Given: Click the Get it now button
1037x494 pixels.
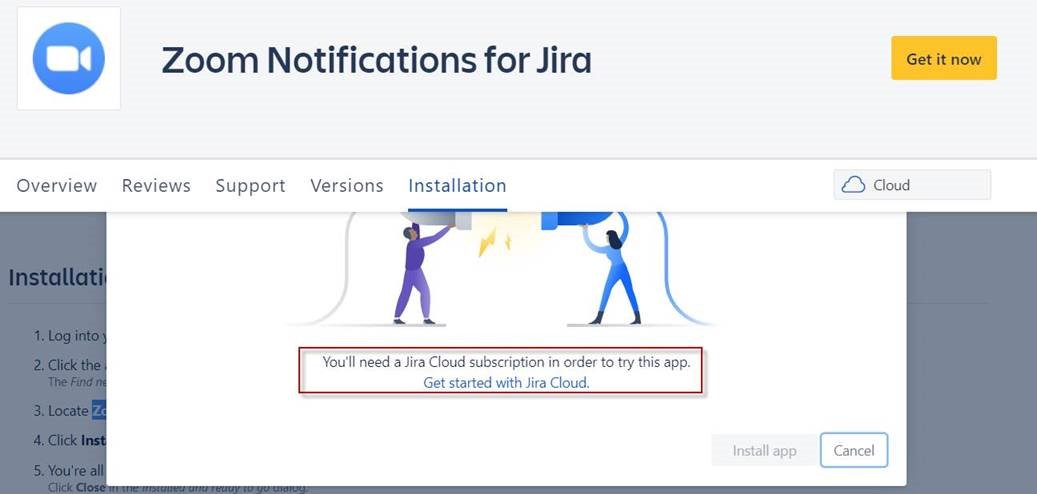Looking at the screenshot, I should 944,58.
